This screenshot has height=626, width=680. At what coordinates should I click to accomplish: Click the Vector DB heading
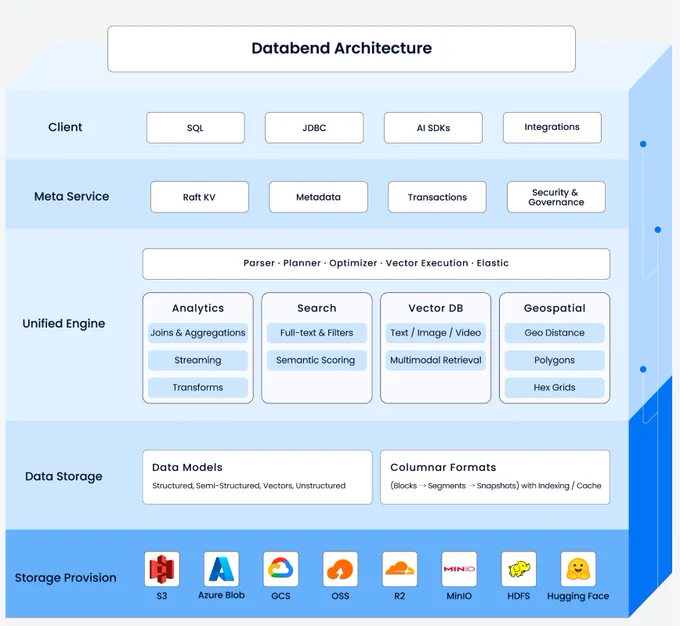tap(435, 308)
